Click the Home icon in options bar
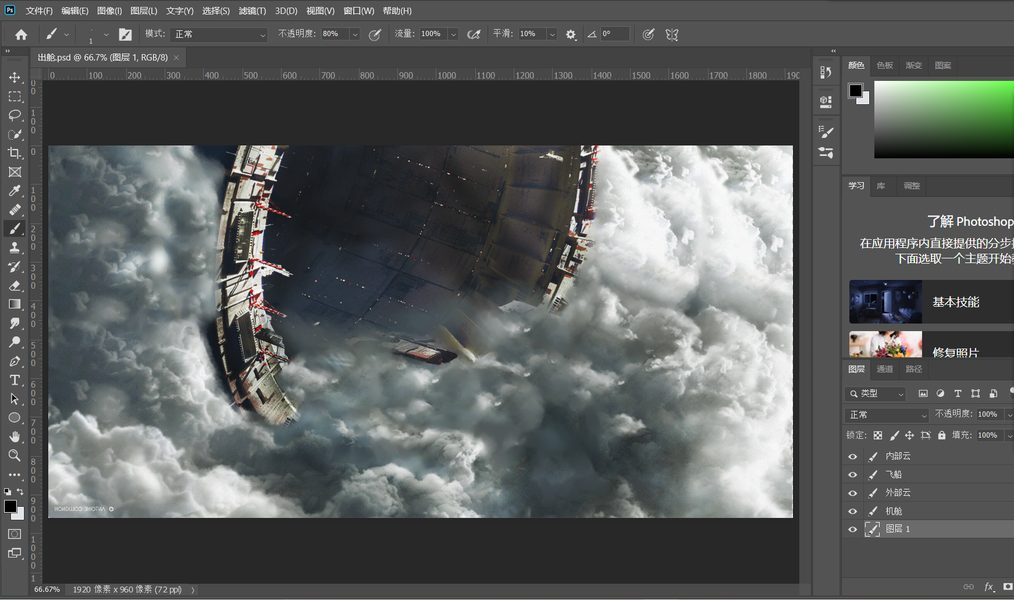Image resolution: width=1014 pixels, height=600 pixels. [x=21, y=34]
